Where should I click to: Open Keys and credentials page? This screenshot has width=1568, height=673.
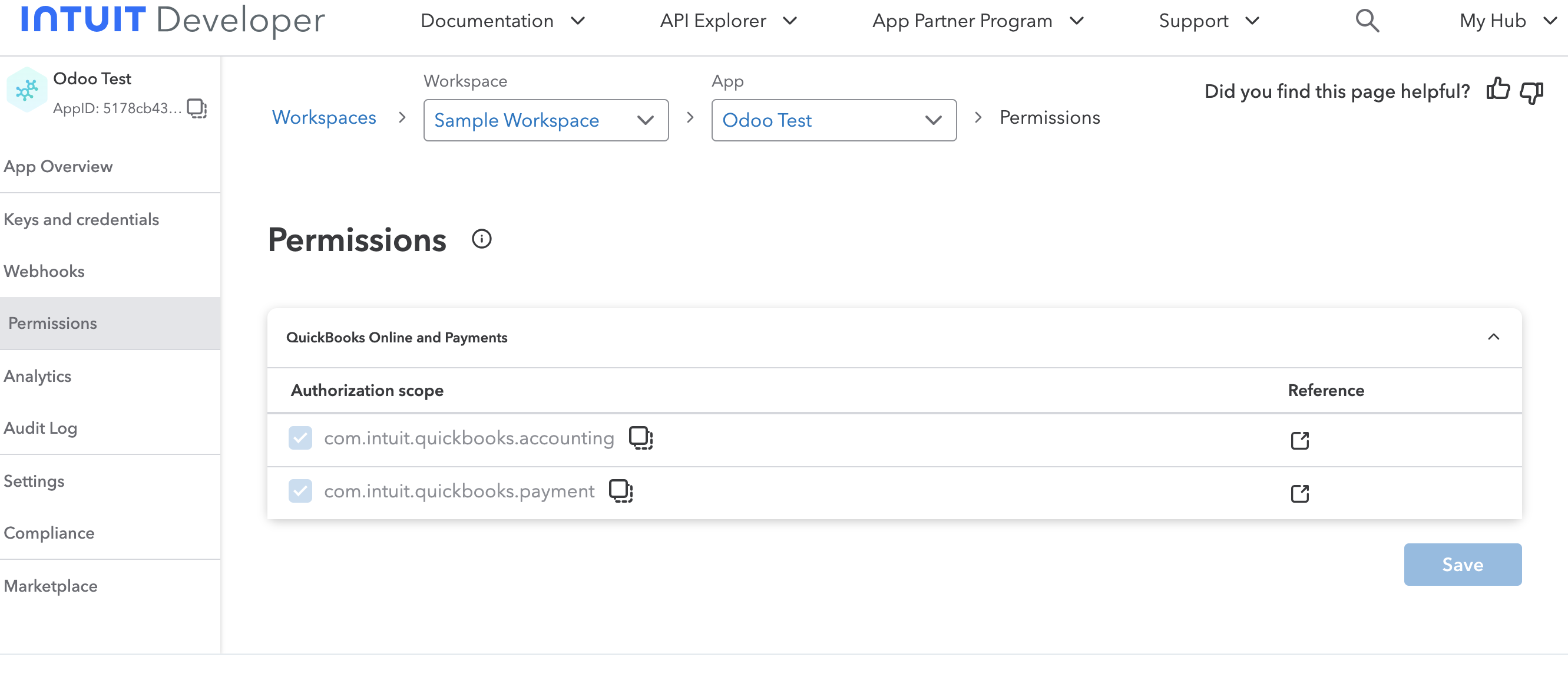(x=110, y=219)
